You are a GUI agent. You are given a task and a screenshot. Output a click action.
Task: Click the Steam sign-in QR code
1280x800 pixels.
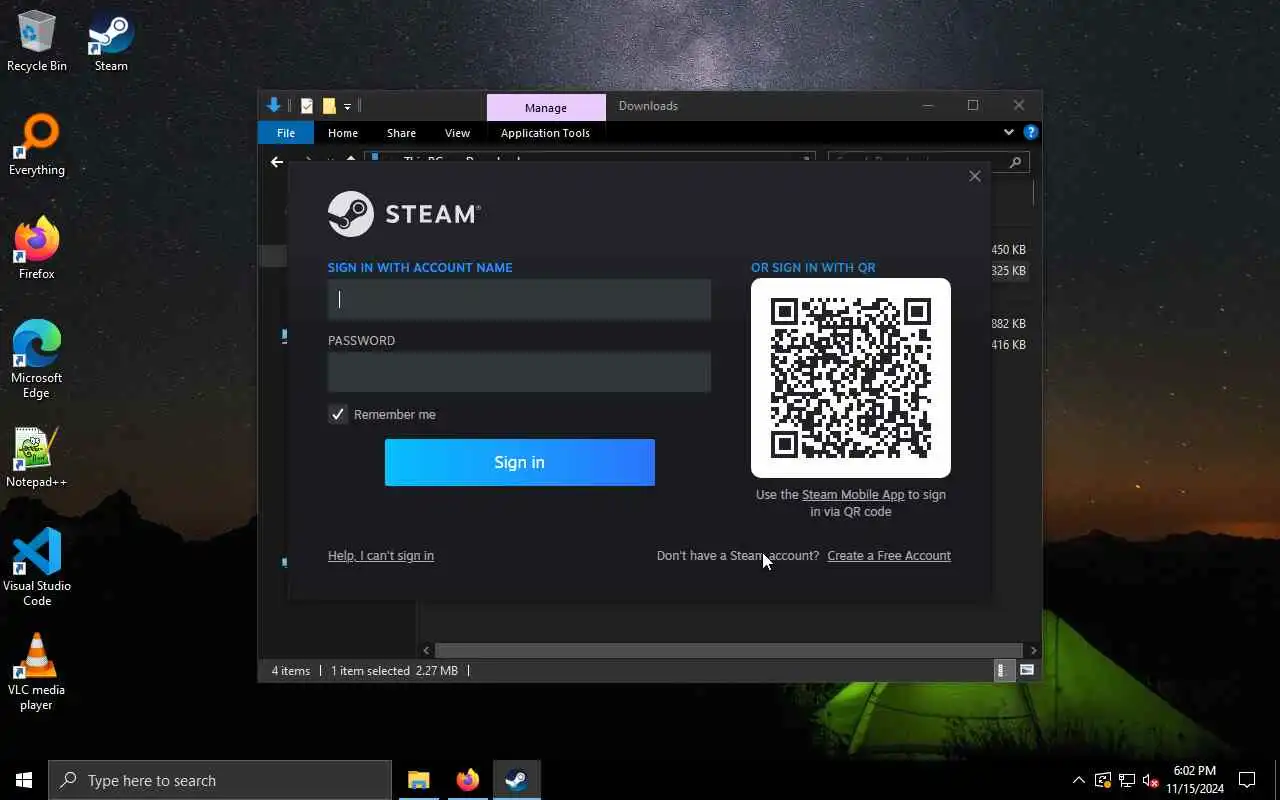point(851,378)
